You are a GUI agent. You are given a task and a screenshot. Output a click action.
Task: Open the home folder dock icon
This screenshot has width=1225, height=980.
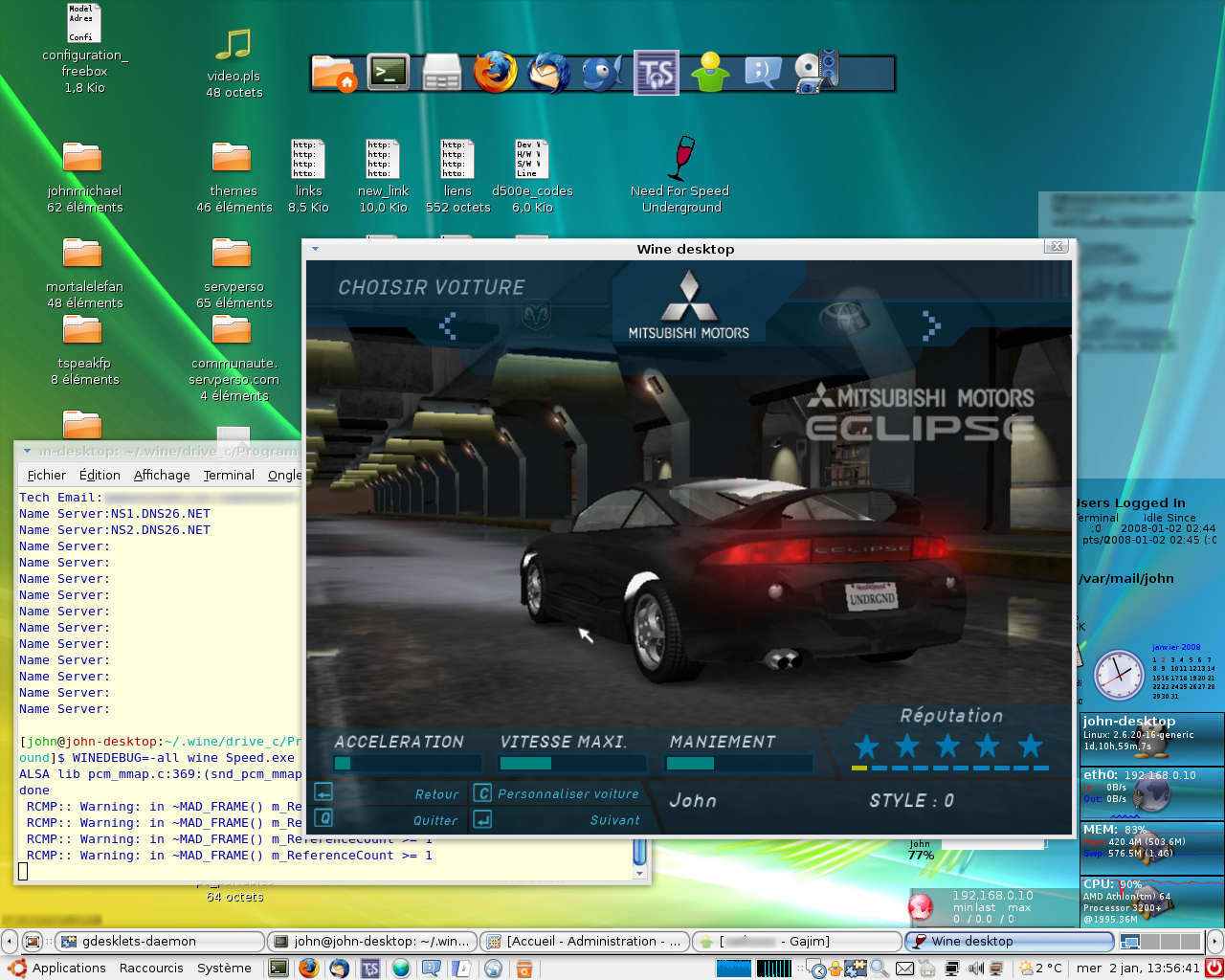click(x=334, y=73)
